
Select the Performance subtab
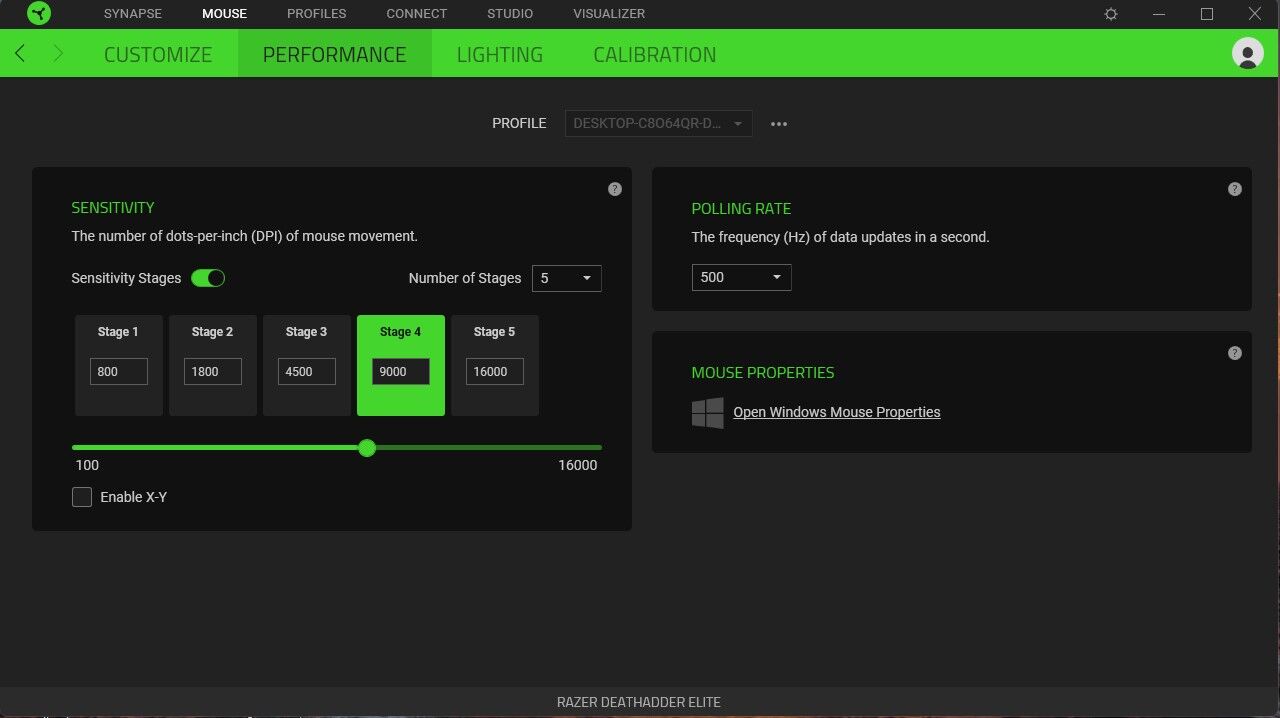point(335,54)
